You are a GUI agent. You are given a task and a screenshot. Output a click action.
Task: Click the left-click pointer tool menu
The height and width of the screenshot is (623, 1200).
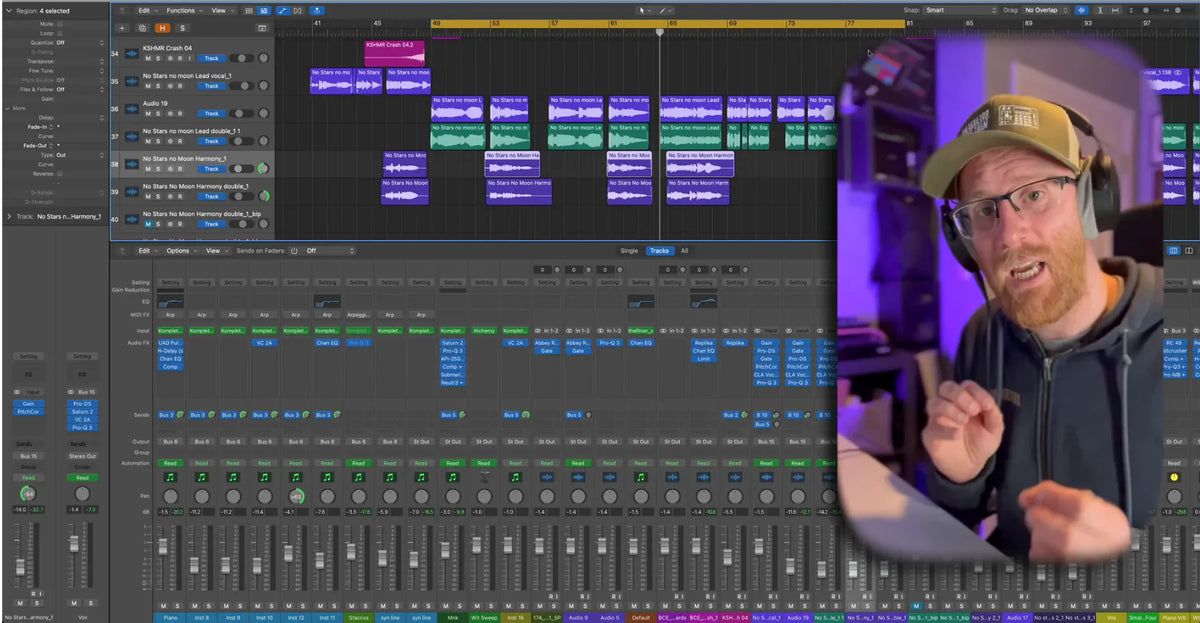point(645,10)
